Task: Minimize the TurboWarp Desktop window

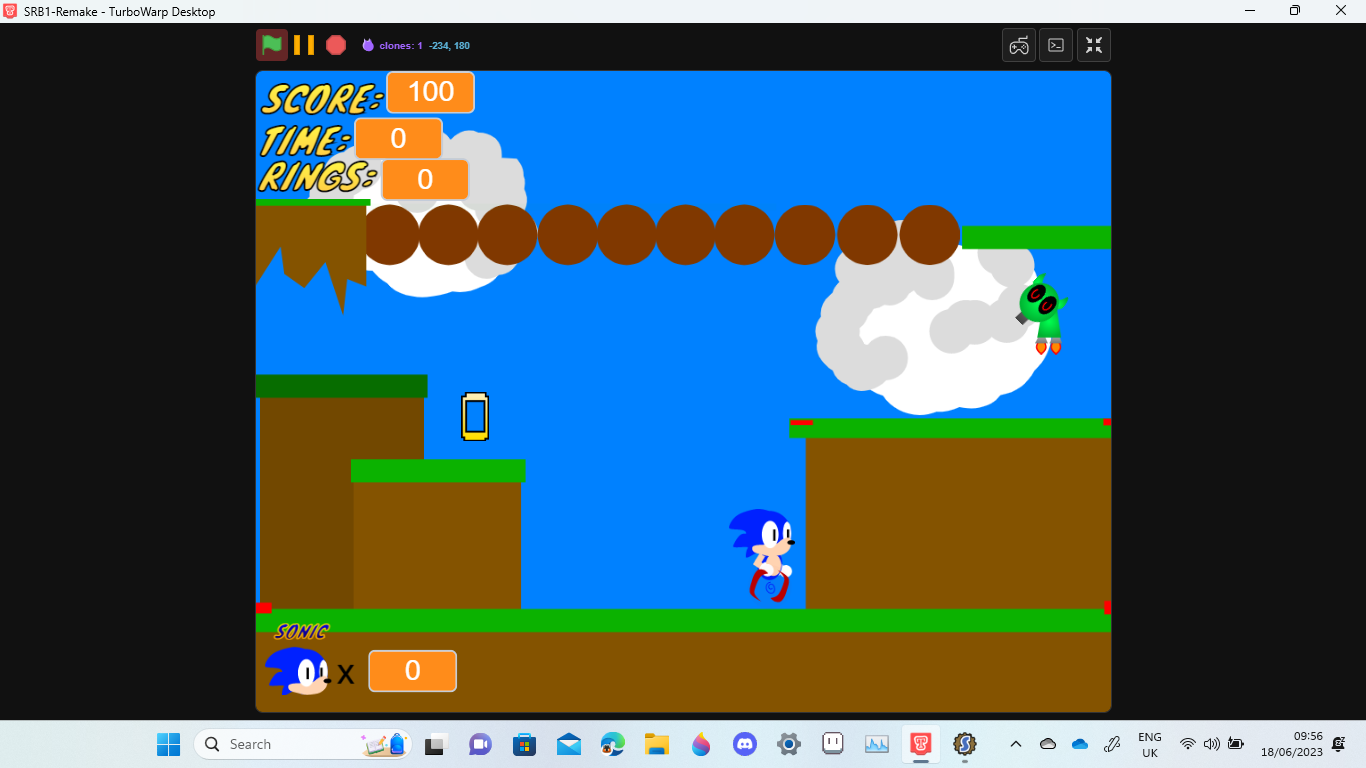Action: (1250, 11)
